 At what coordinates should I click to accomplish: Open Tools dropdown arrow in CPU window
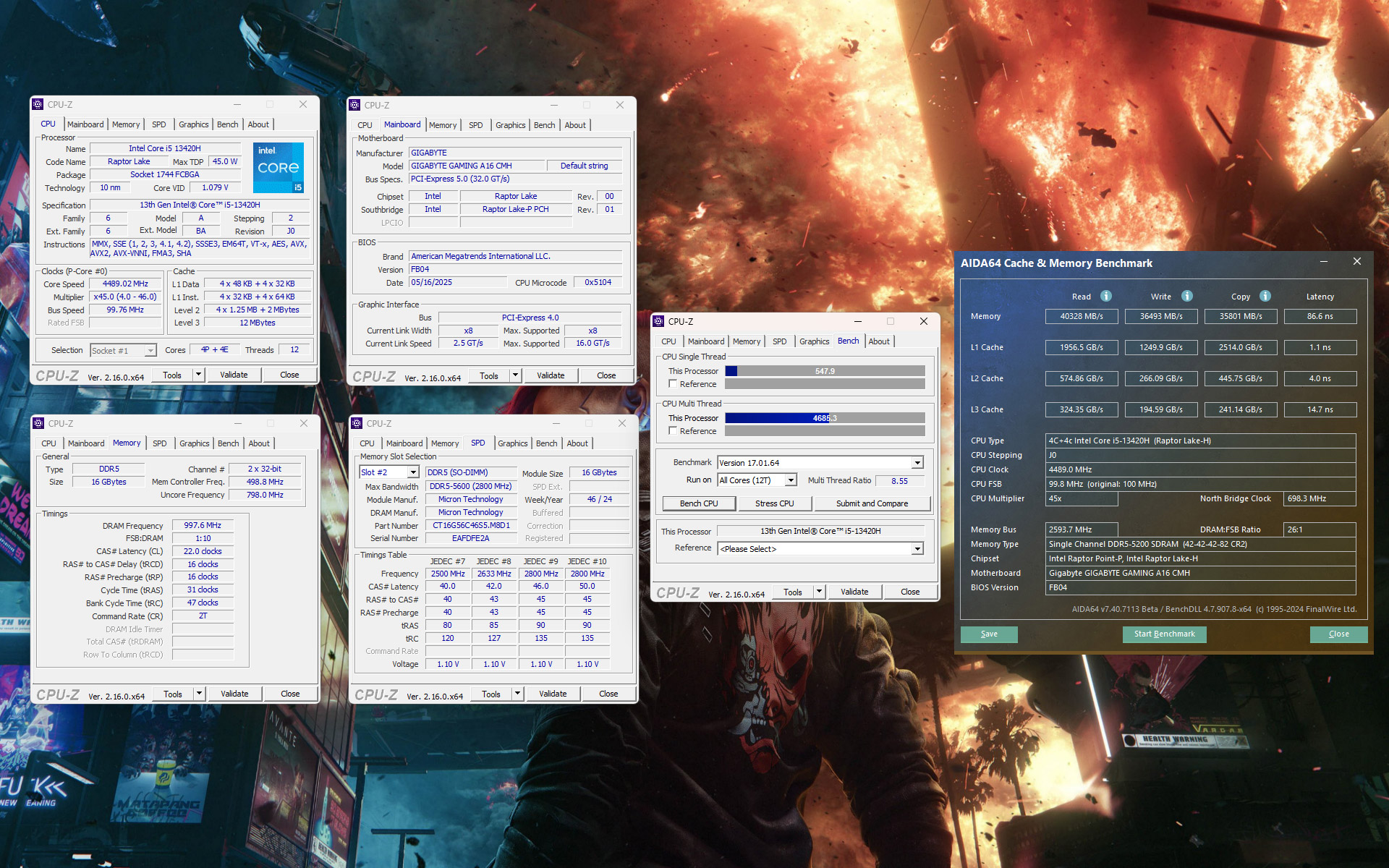199,375
